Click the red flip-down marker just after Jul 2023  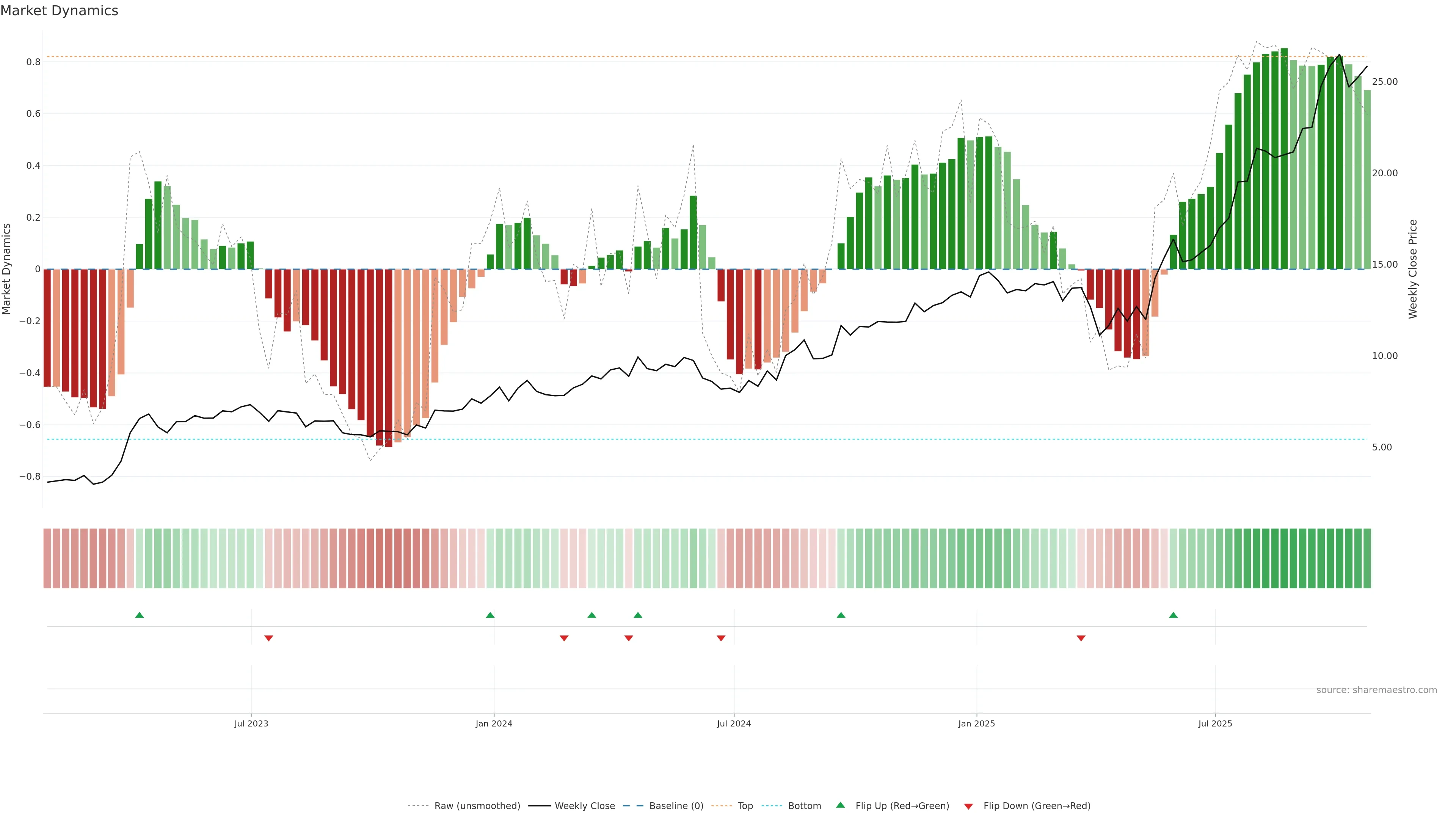[268, 638]
